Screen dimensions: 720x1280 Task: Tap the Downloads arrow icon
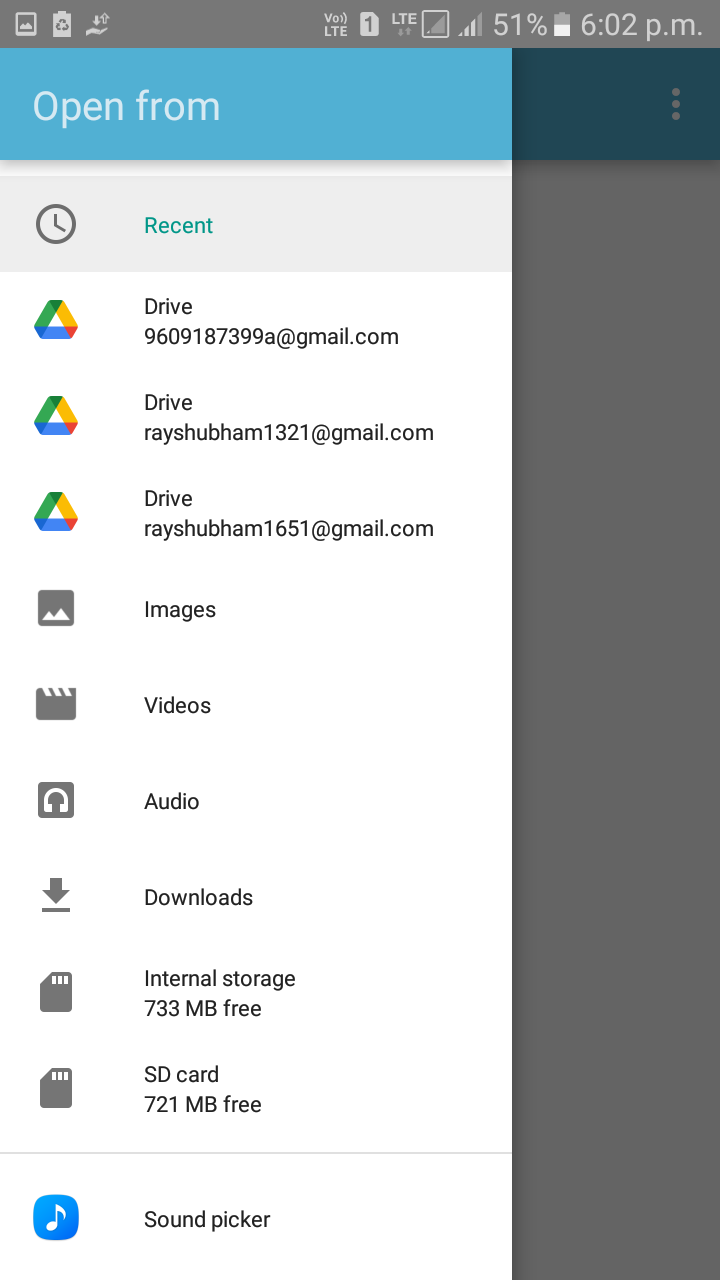[56, 895]
